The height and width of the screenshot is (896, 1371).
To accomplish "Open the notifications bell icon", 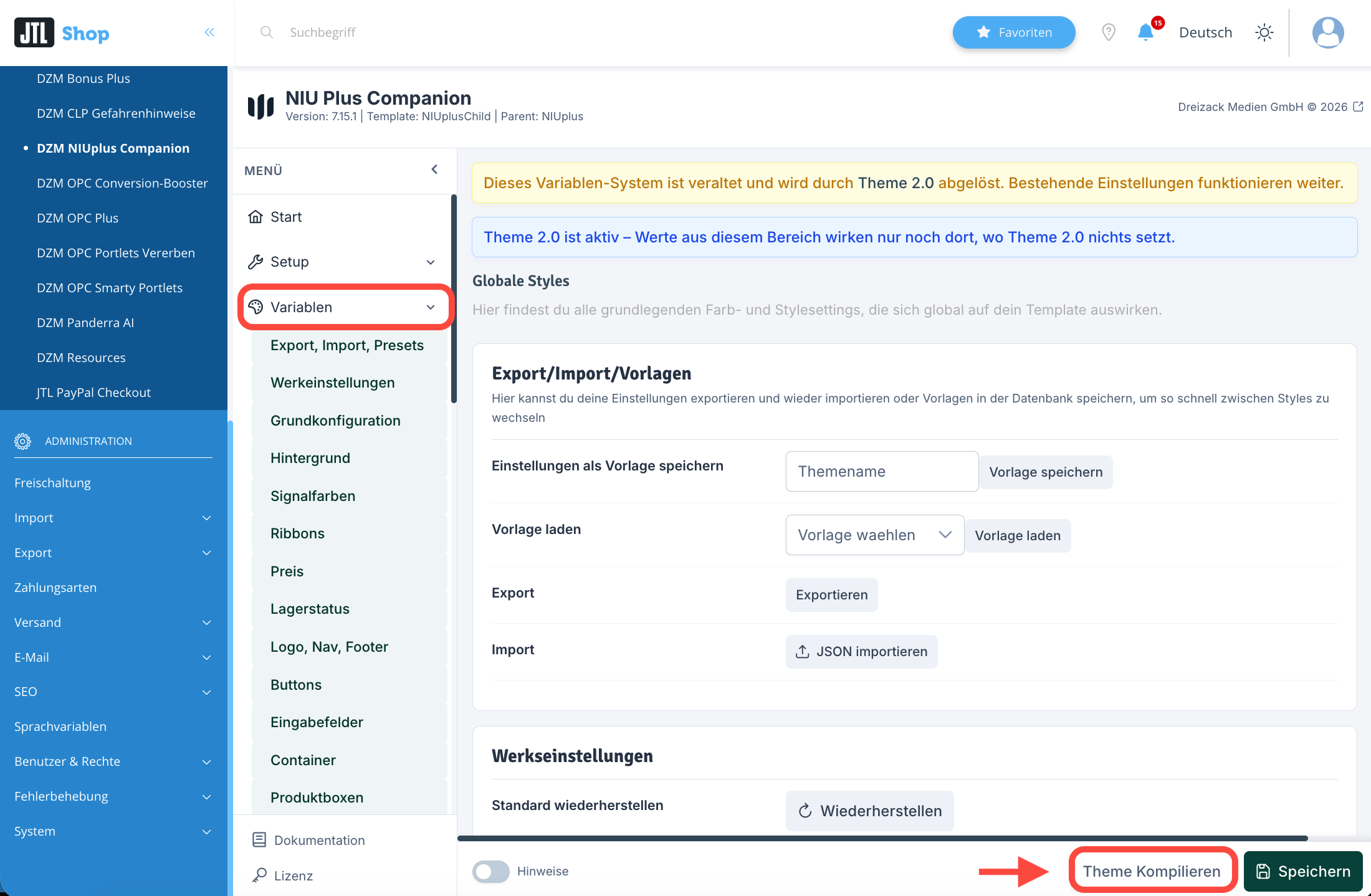I will 1145,32.
